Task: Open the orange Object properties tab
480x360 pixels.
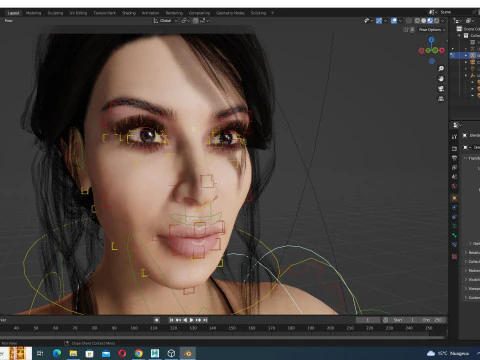Action: point(454,198)
